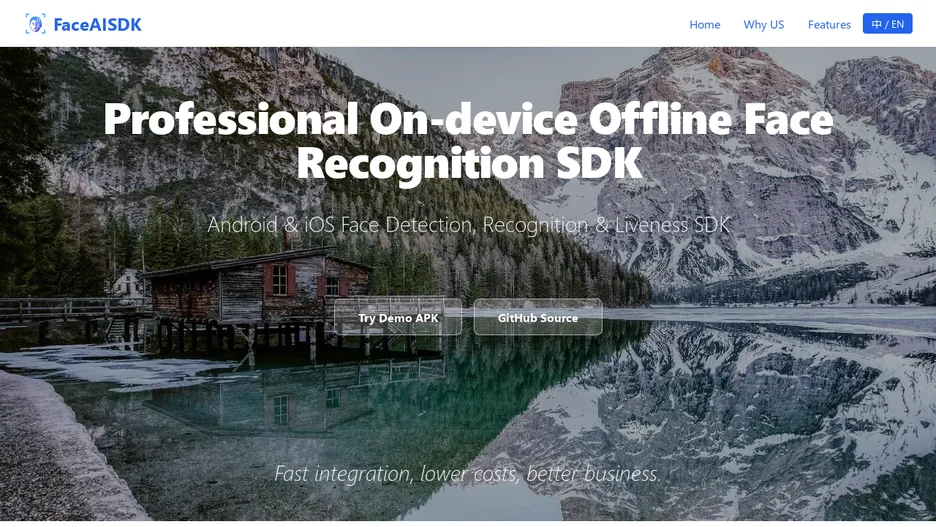This screenshot has height=527, width=936.
Task: Open the GitHub Source button
Action: [538, 318]
